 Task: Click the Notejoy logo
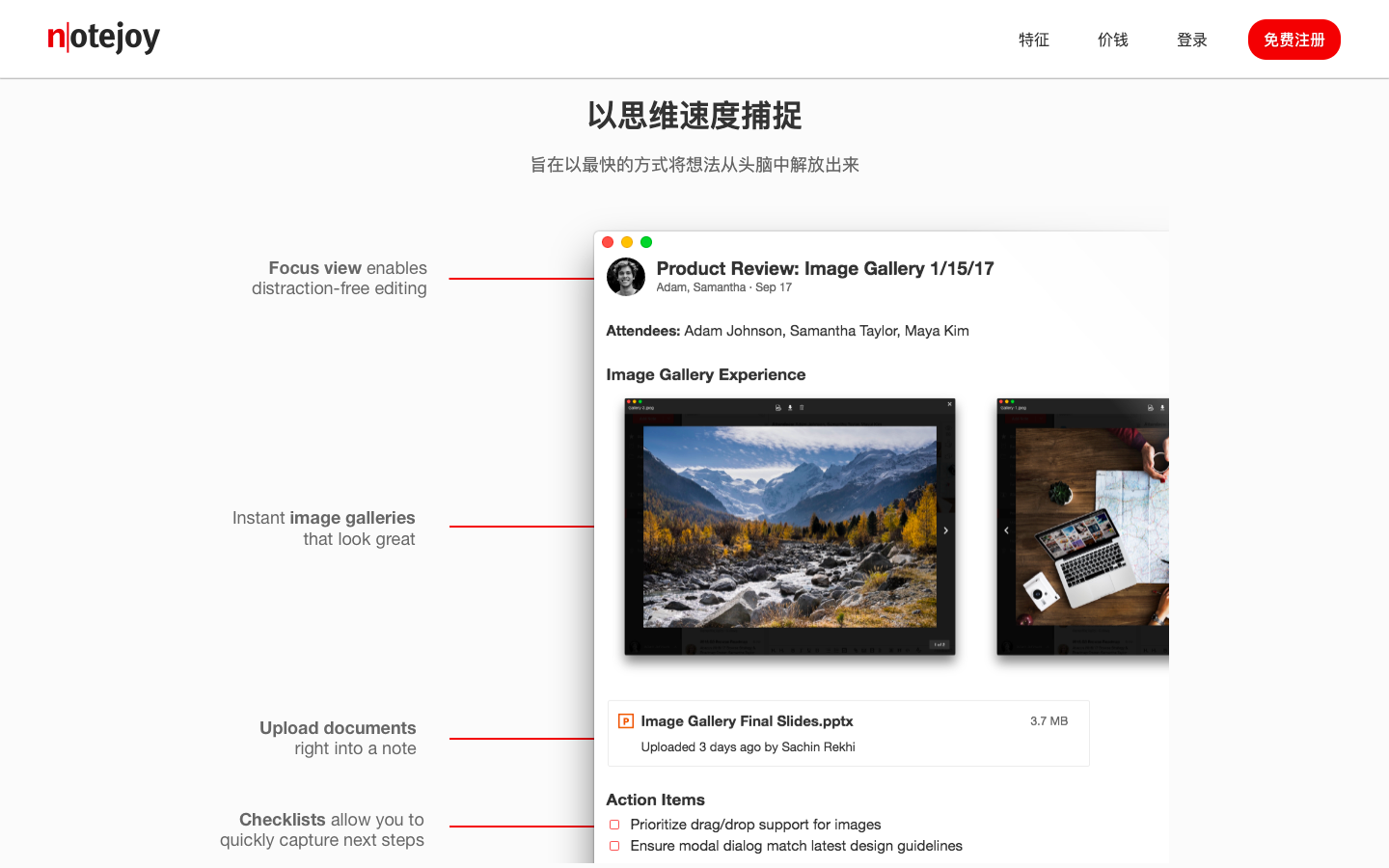[103, 38]
